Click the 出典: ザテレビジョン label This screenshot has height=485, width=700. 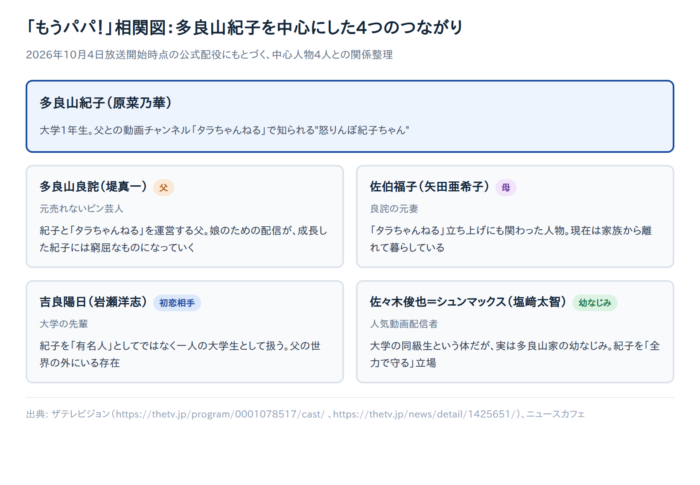(68, 414)
